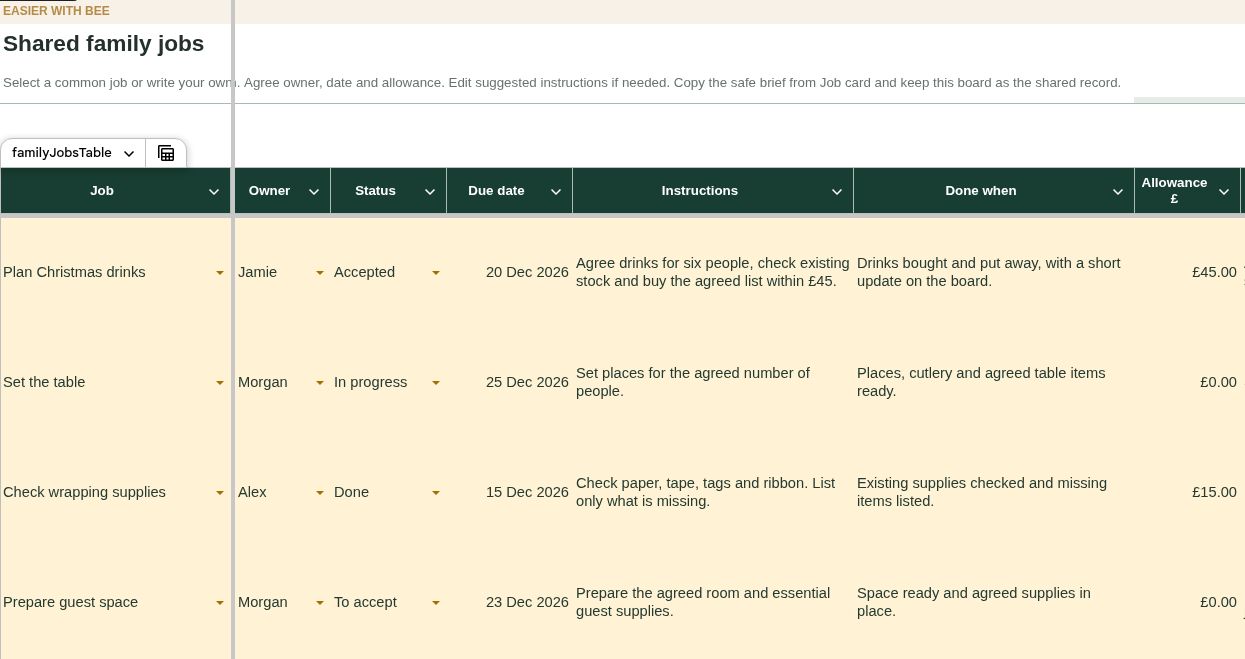Select the Due date column header
Screen dimensions: 1245x659
[x=509, y=191]
